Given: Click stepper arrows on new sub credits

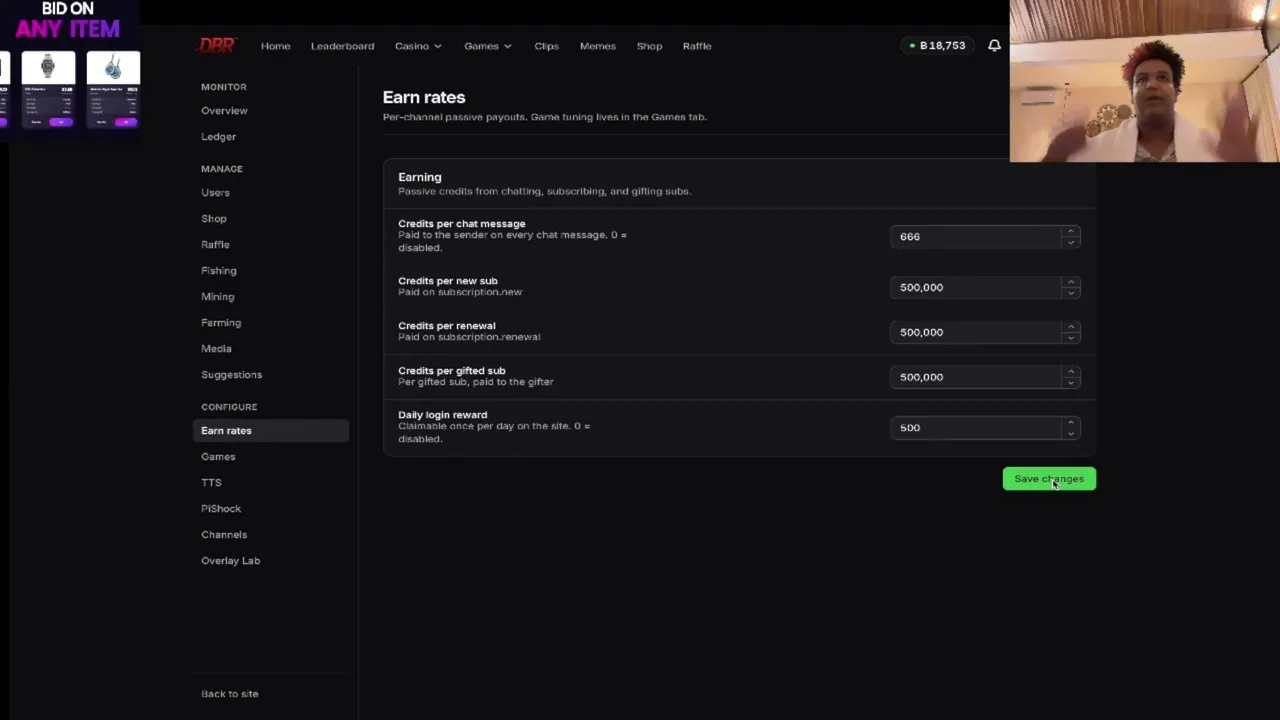Looking at the screenshot, I should click(1071, 288).
